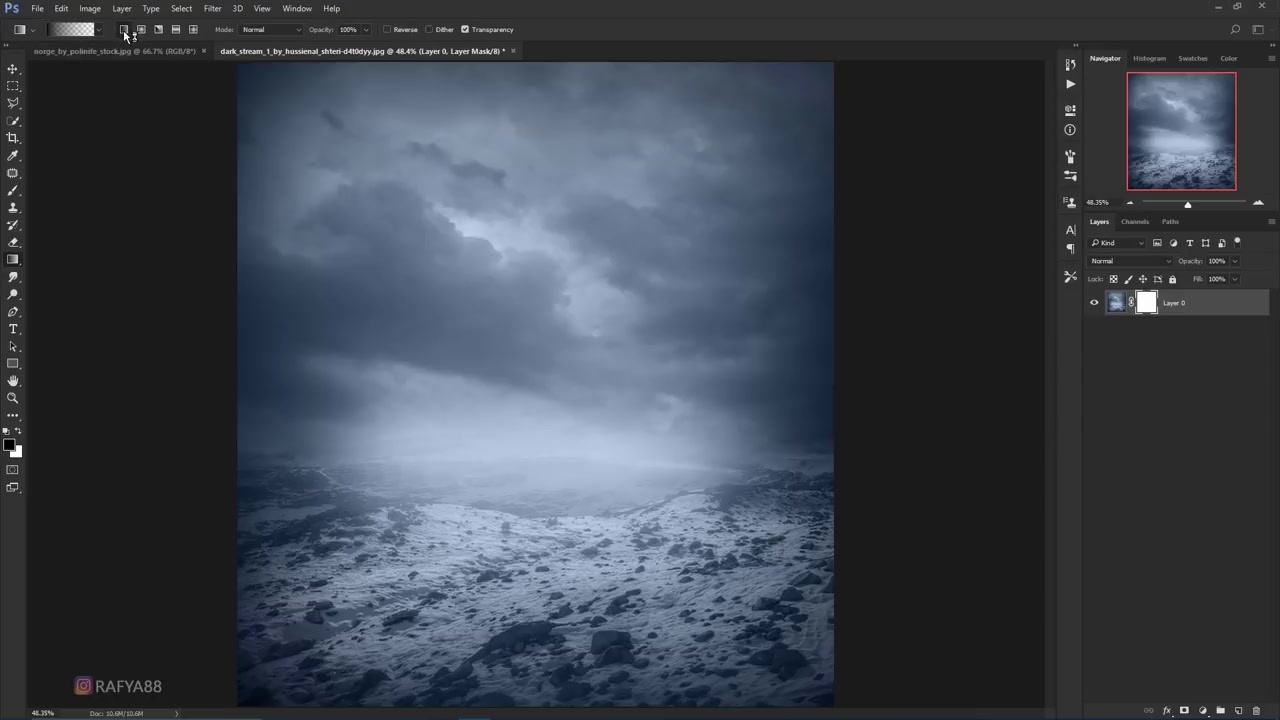Enable the Reverse checkbox
1280x720 pixels.
(387, 30)
